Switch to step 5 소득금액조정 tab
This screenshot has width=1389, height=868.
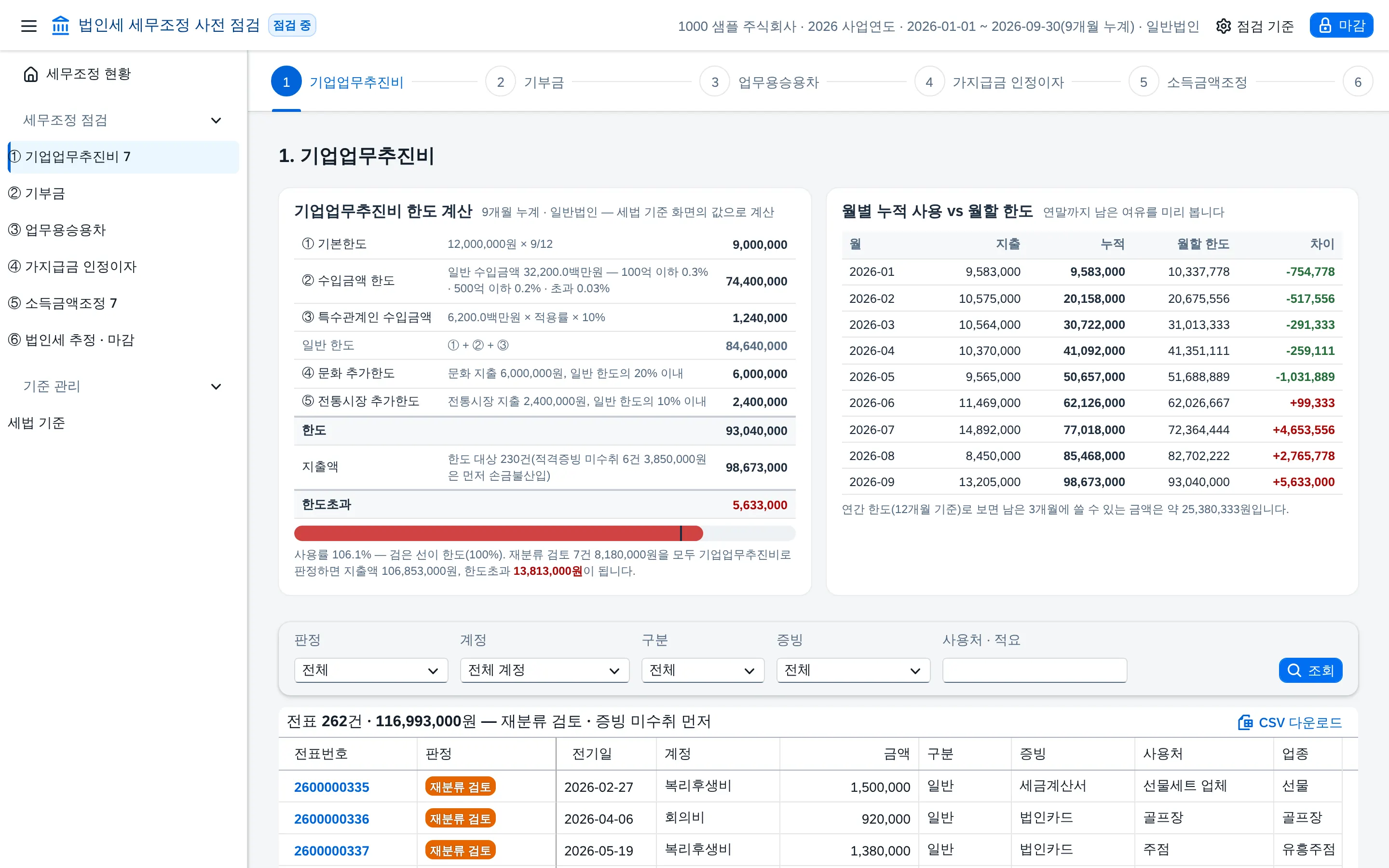(x=1188, y=82)
